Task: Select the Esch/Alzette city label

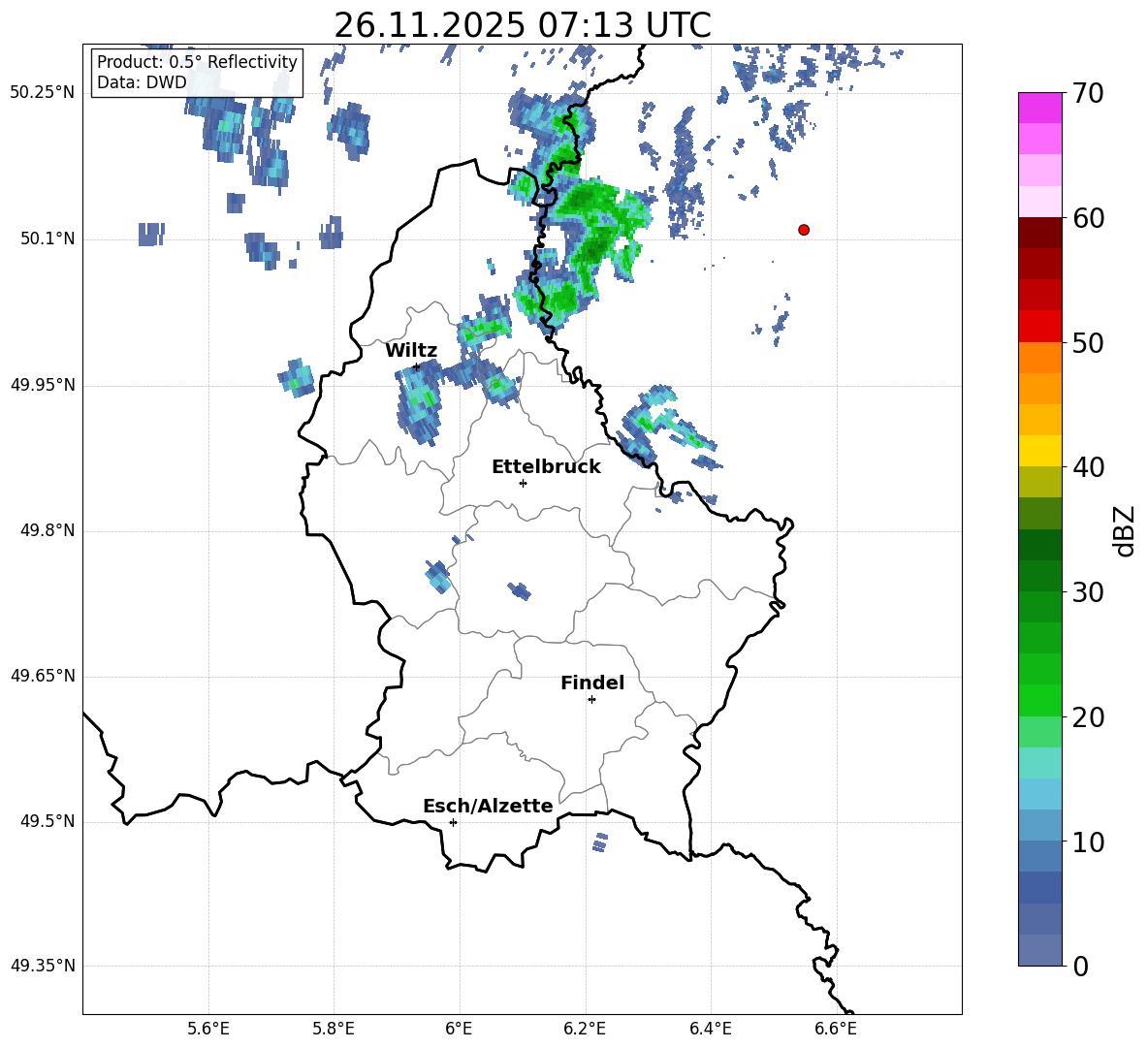Action: (x=488, y=806)
